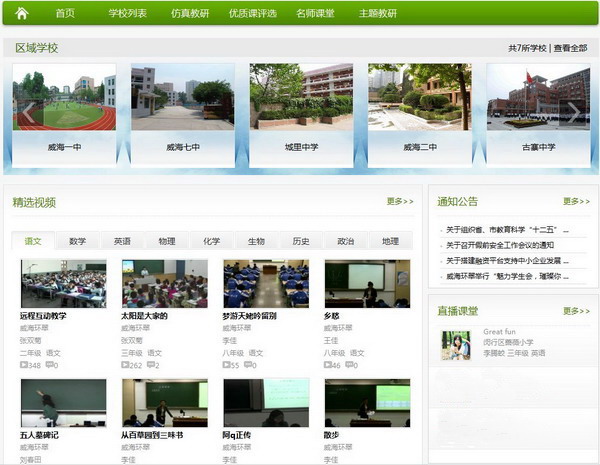Switch to the 地理 subject tab

(390, 241)
